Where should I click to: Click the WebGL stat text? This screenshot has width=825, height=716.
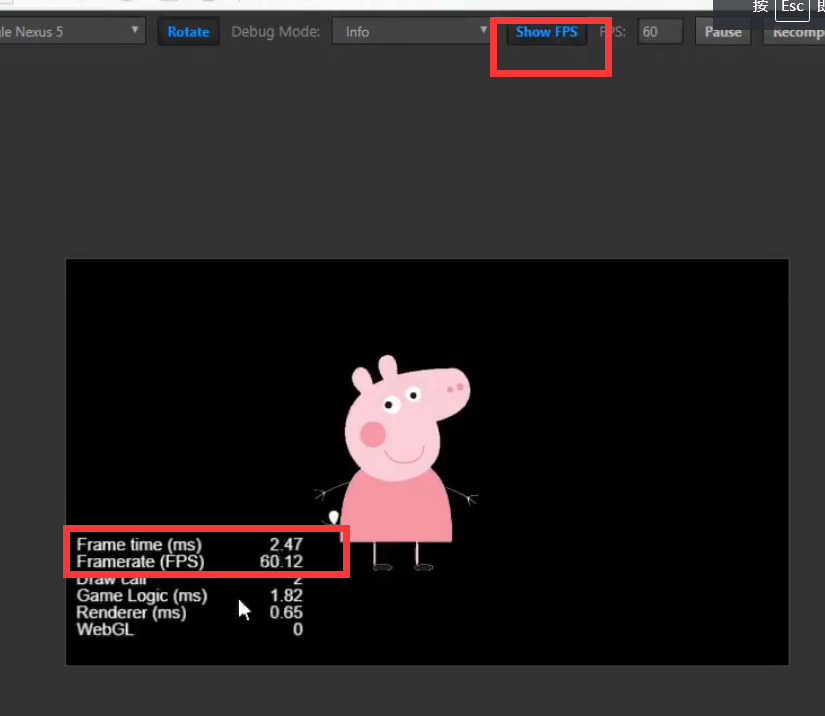click(105, 629)
